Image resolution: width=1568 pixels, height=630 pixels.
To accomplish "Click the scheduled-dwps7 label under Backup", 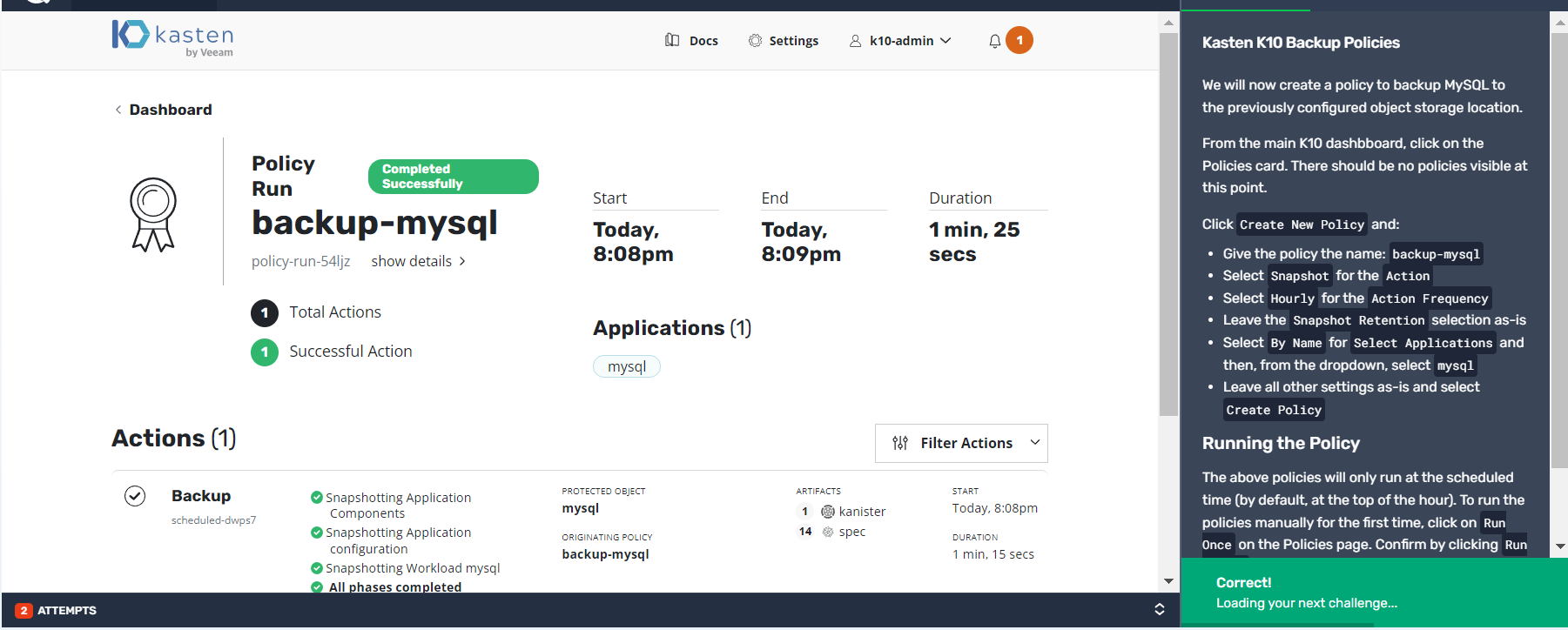I will [214, 520].
